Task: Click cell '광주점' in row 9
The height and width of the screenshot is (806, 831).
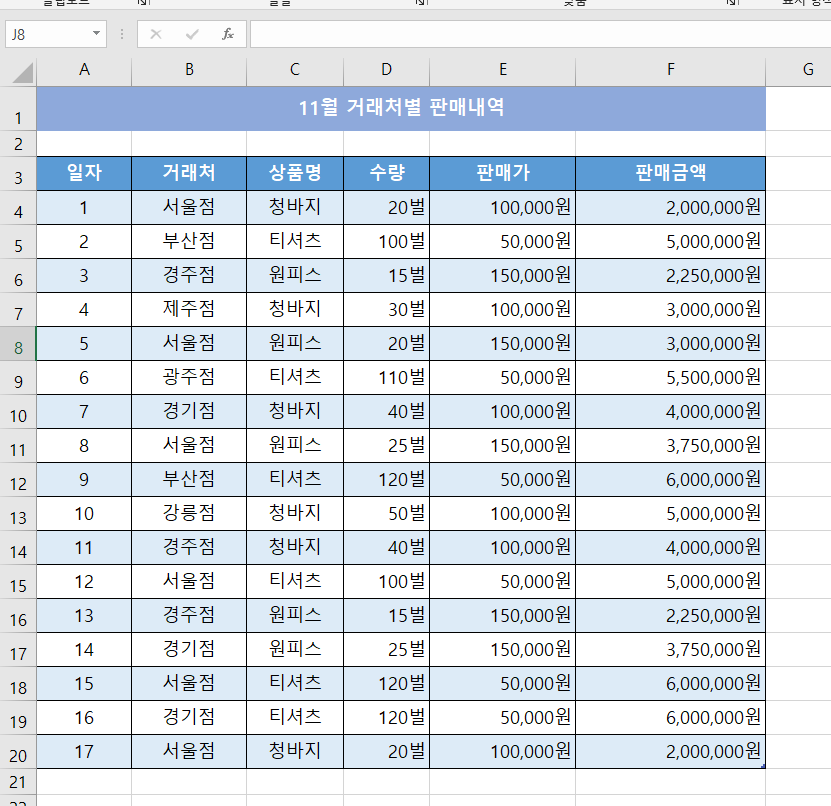Action: click(x=189, y=378)
